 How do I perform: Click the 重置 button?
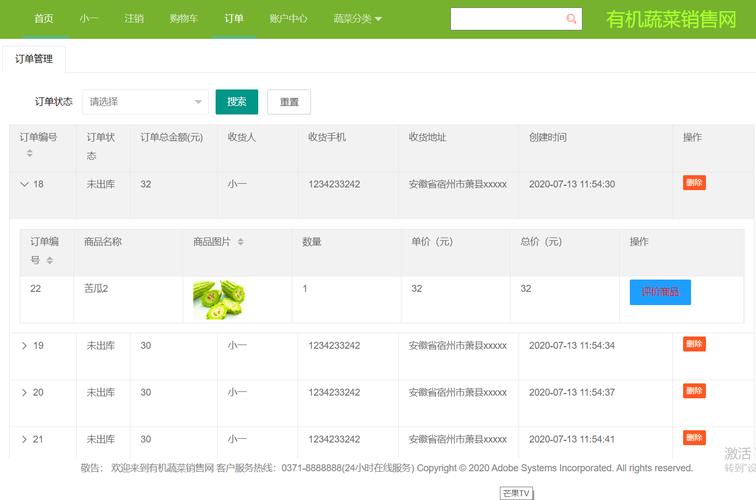point(289,102)
